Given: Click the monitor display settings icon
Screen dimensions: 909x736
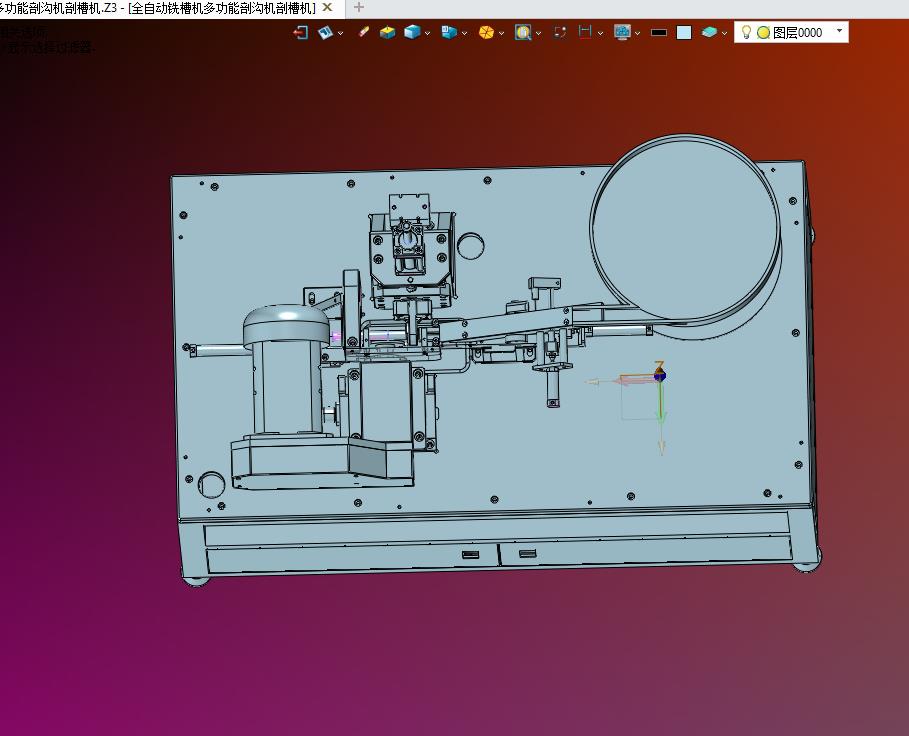Looking at the screenshot, I should (622, 32).
